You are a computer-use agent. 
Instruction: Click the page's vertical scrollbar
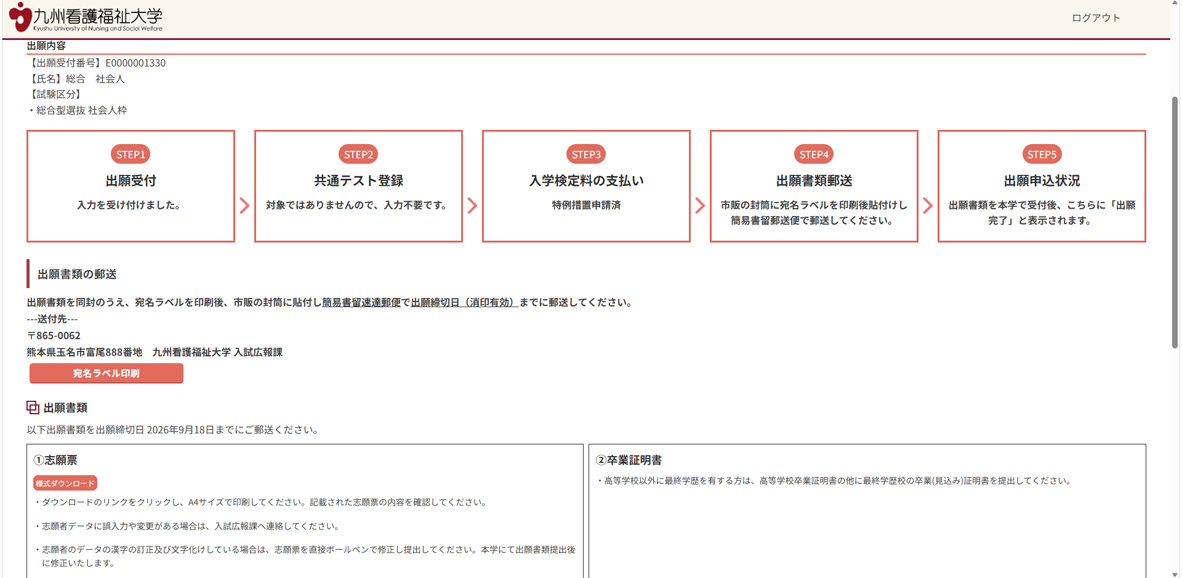click(1175, 222)
